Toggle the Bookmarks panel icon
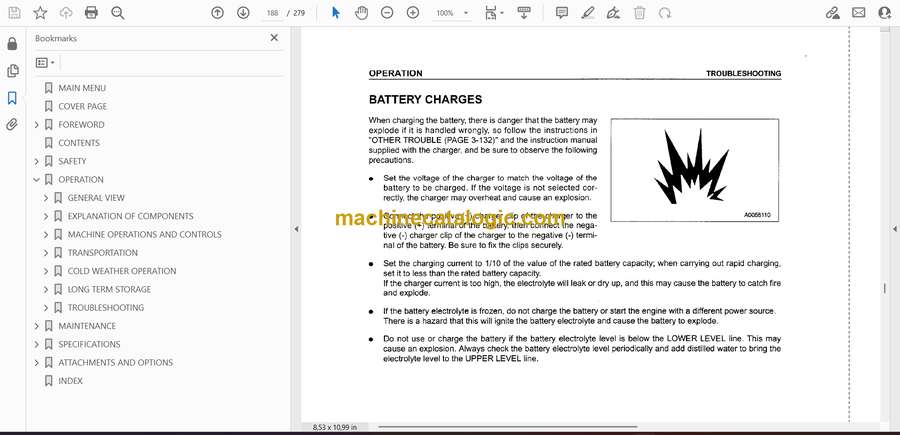The image size is (900, 435). click(12, 98)
